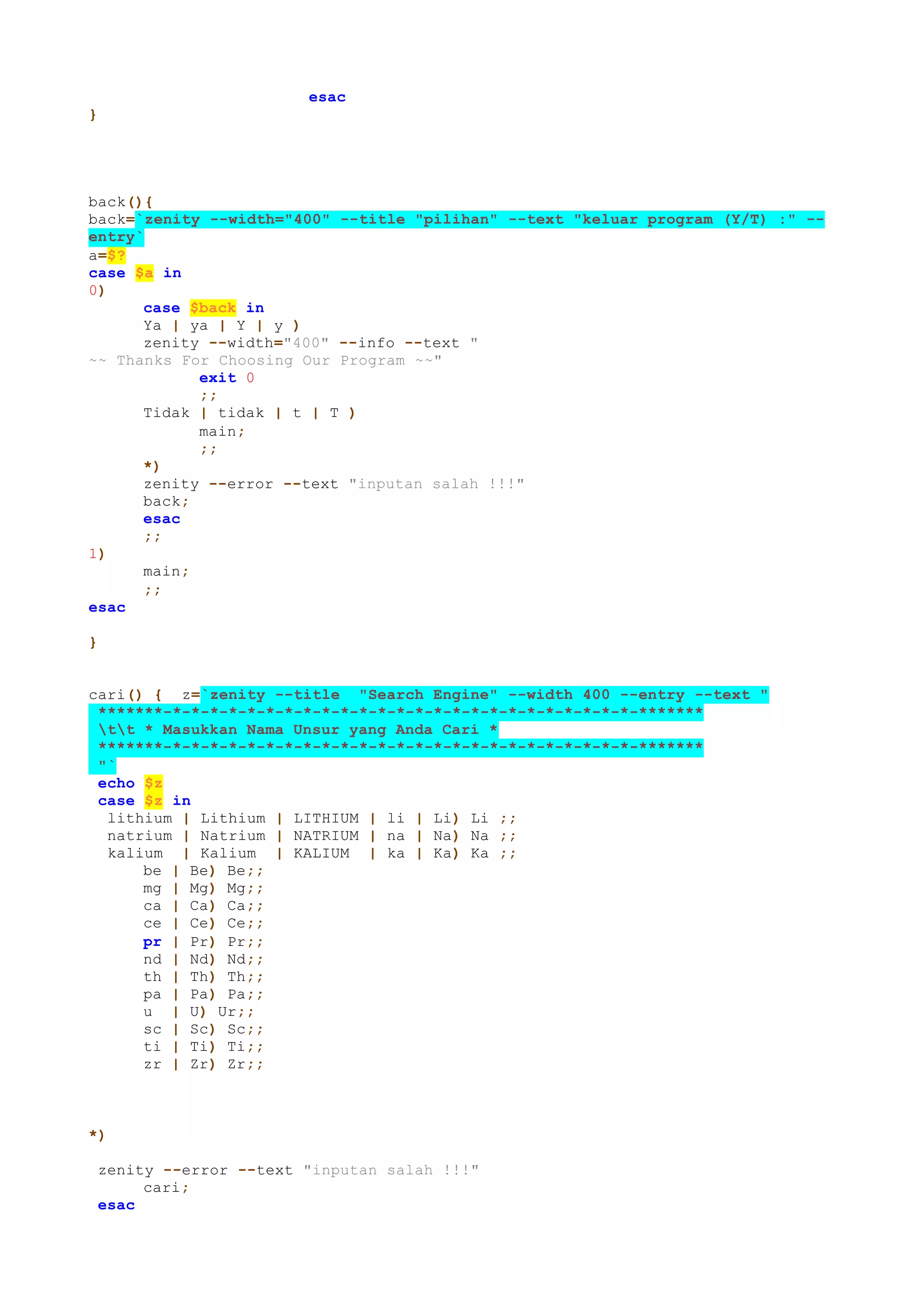This screenshot has height=1307, width=924.
Task: Click the "th | Th) Th;;" line
Action: [203, 977]
